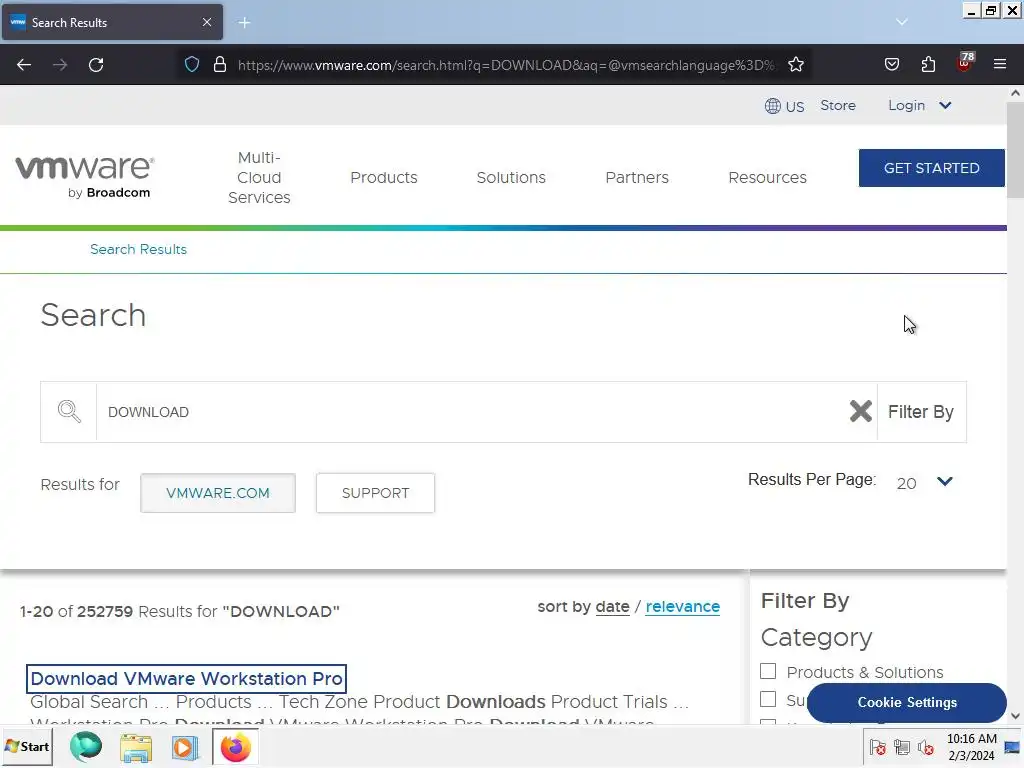Click browser address bar URL
Image resolution: width=1024 pixels, height=768 pixels.
(x=506, y=65)
